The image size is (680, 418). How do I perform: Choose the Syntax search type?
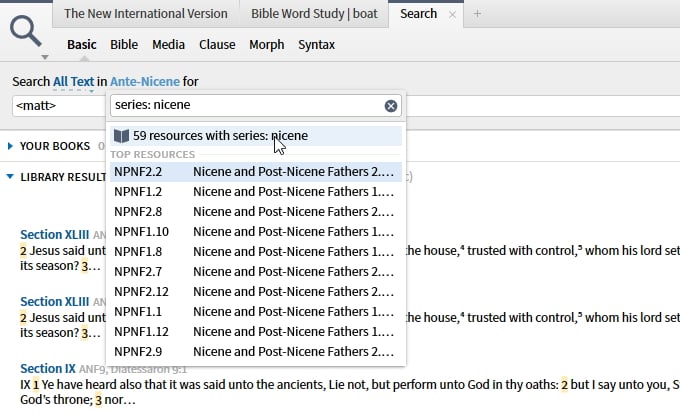click(x=316, y=45)
